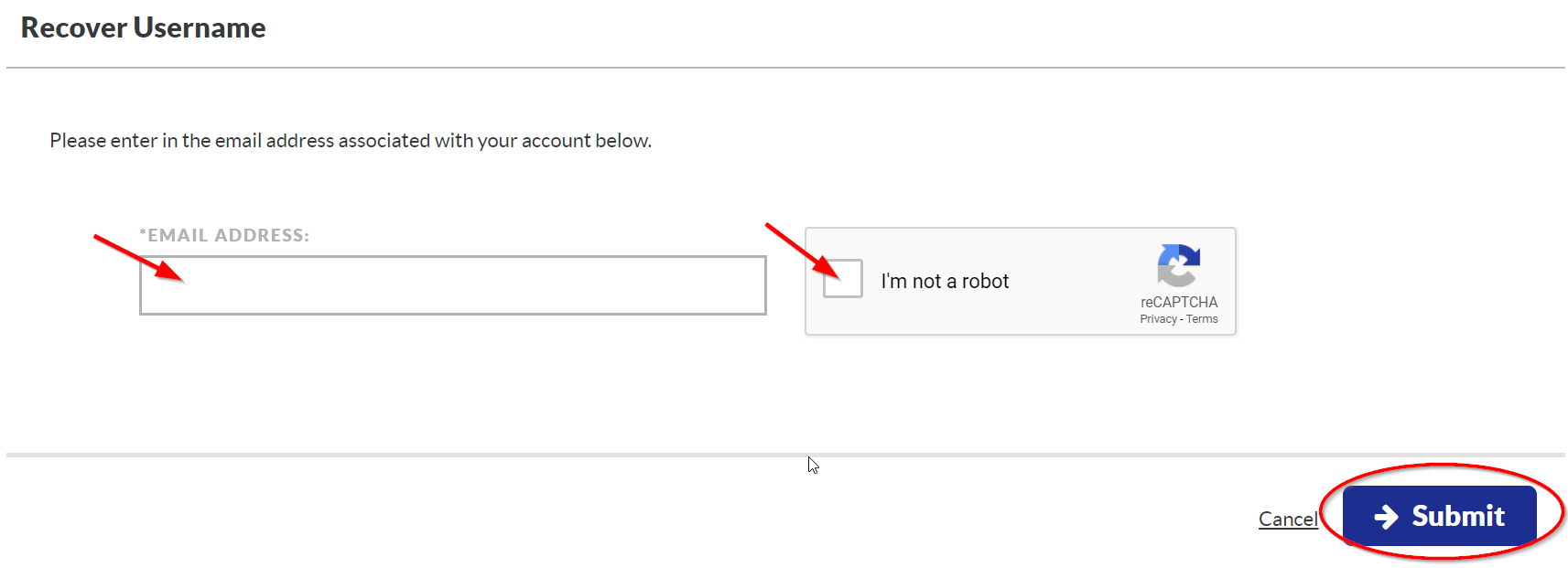Click the Cancel link
The image size is (1568, 568).
pyautogui.click(x=1287, y=520)
